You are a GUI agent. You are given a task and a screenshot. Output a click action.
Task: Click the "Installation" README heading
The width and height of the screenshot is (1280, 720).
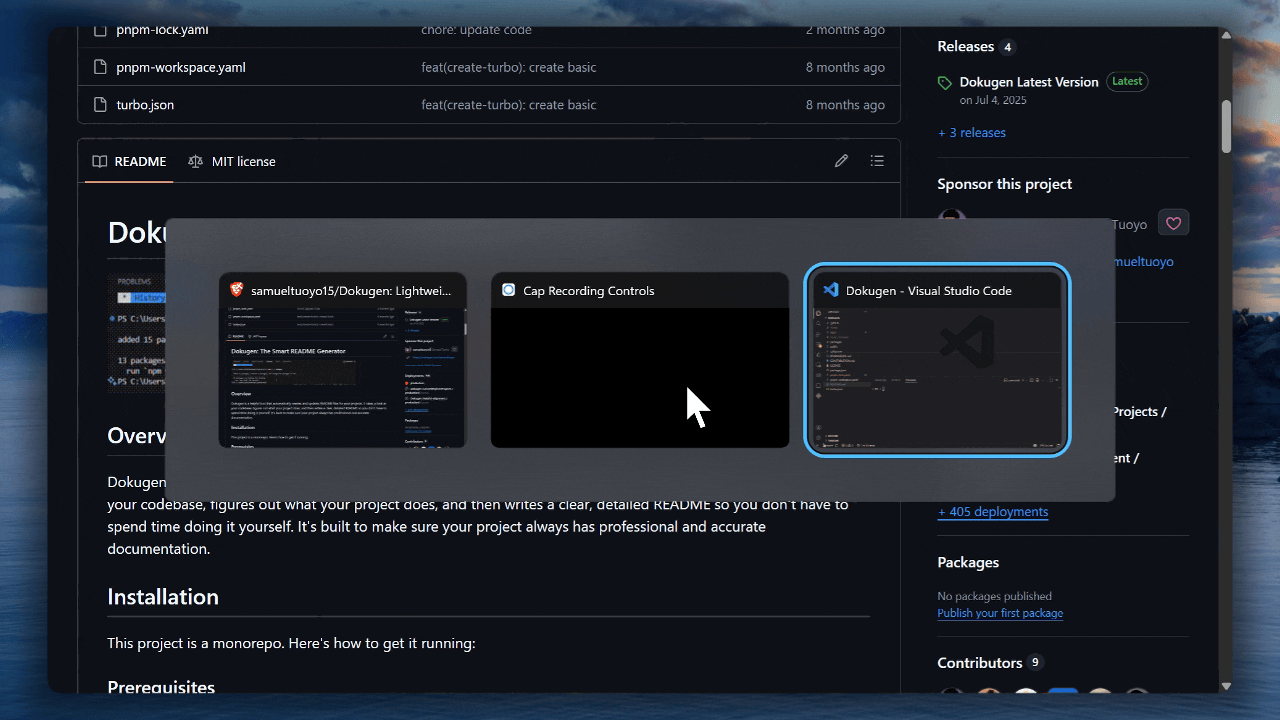coord(163,597)
